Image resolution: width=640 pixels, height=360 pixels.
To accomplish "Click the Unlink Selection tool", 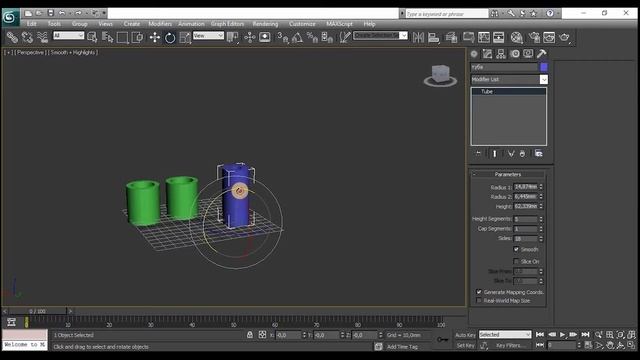I will pos(27,38).
